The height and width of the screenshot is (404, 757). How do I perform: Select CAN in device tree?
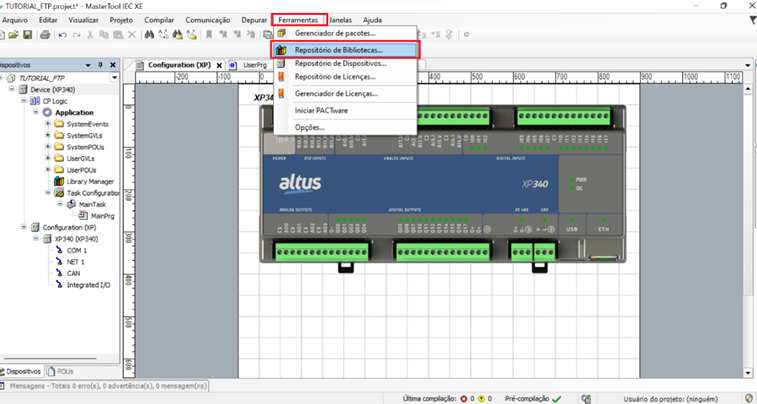73,273
